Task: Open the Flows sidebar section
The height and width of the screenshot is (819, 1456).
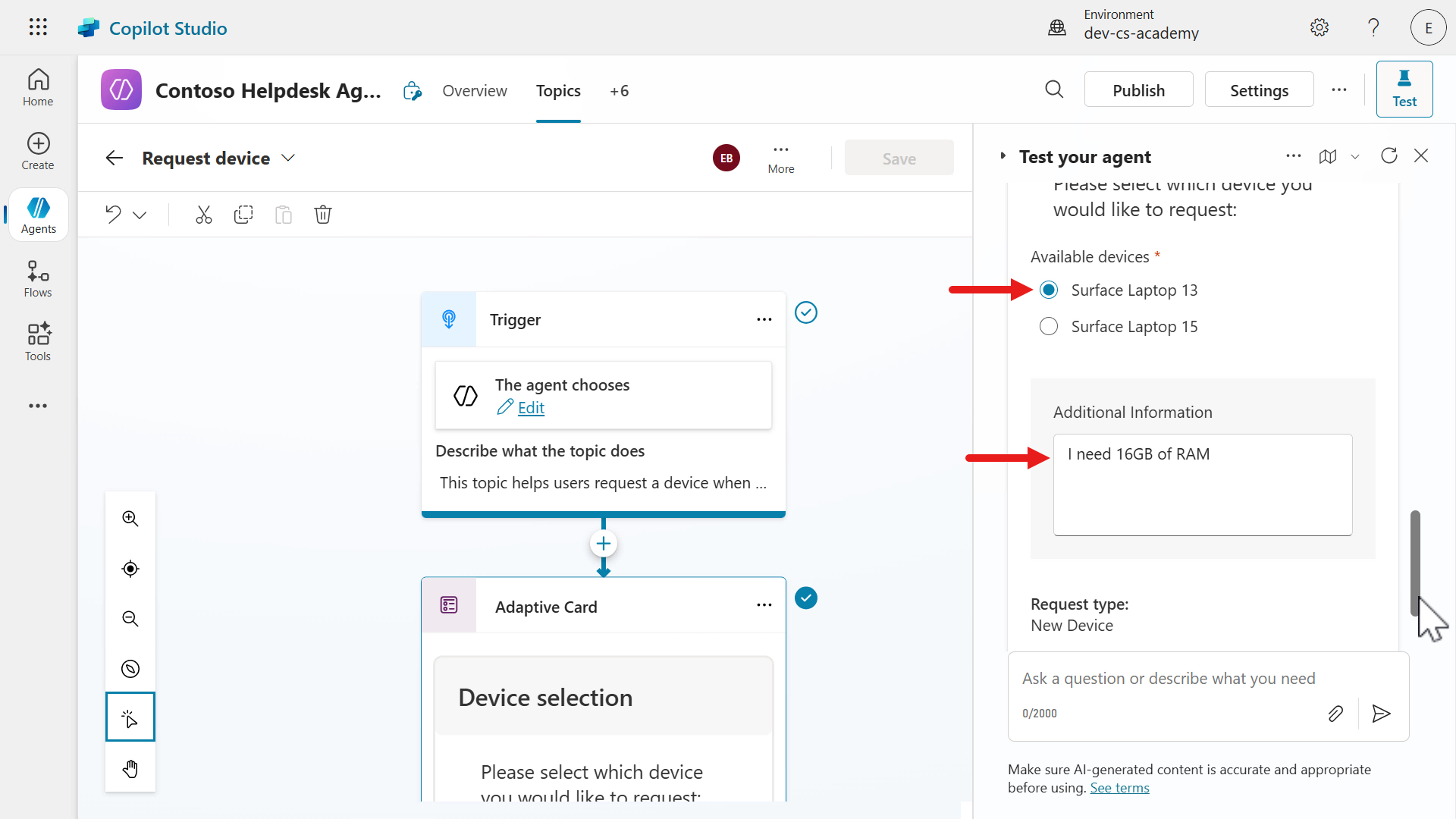Action: click(x=38, y=279)
